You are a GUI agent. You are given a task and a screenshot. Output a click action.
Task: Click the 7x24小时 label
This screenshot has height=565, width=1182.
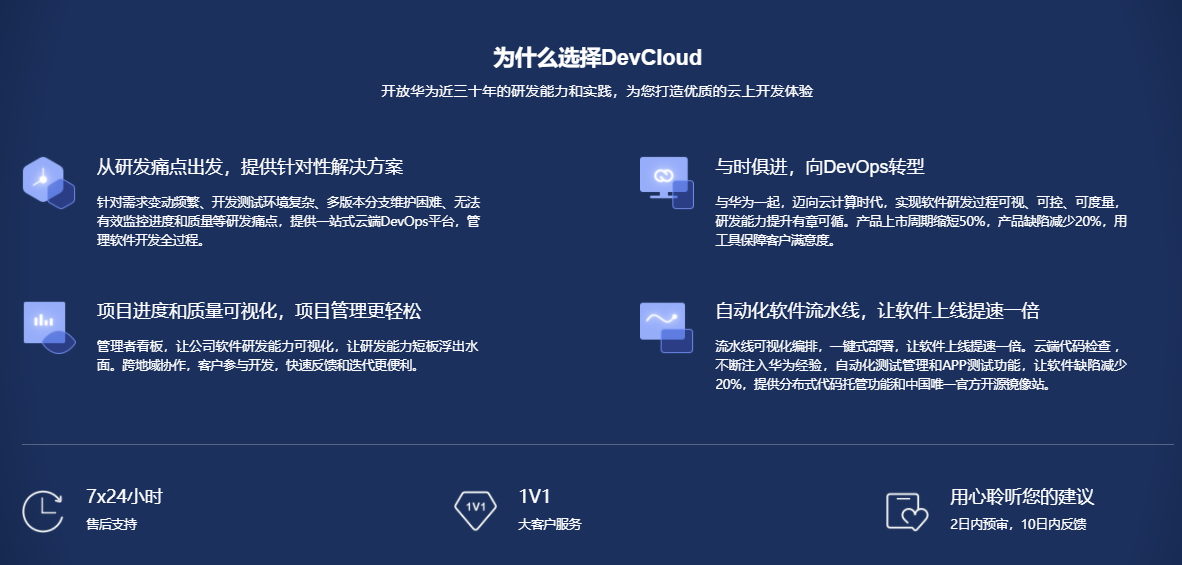click(x=124, y=496)
